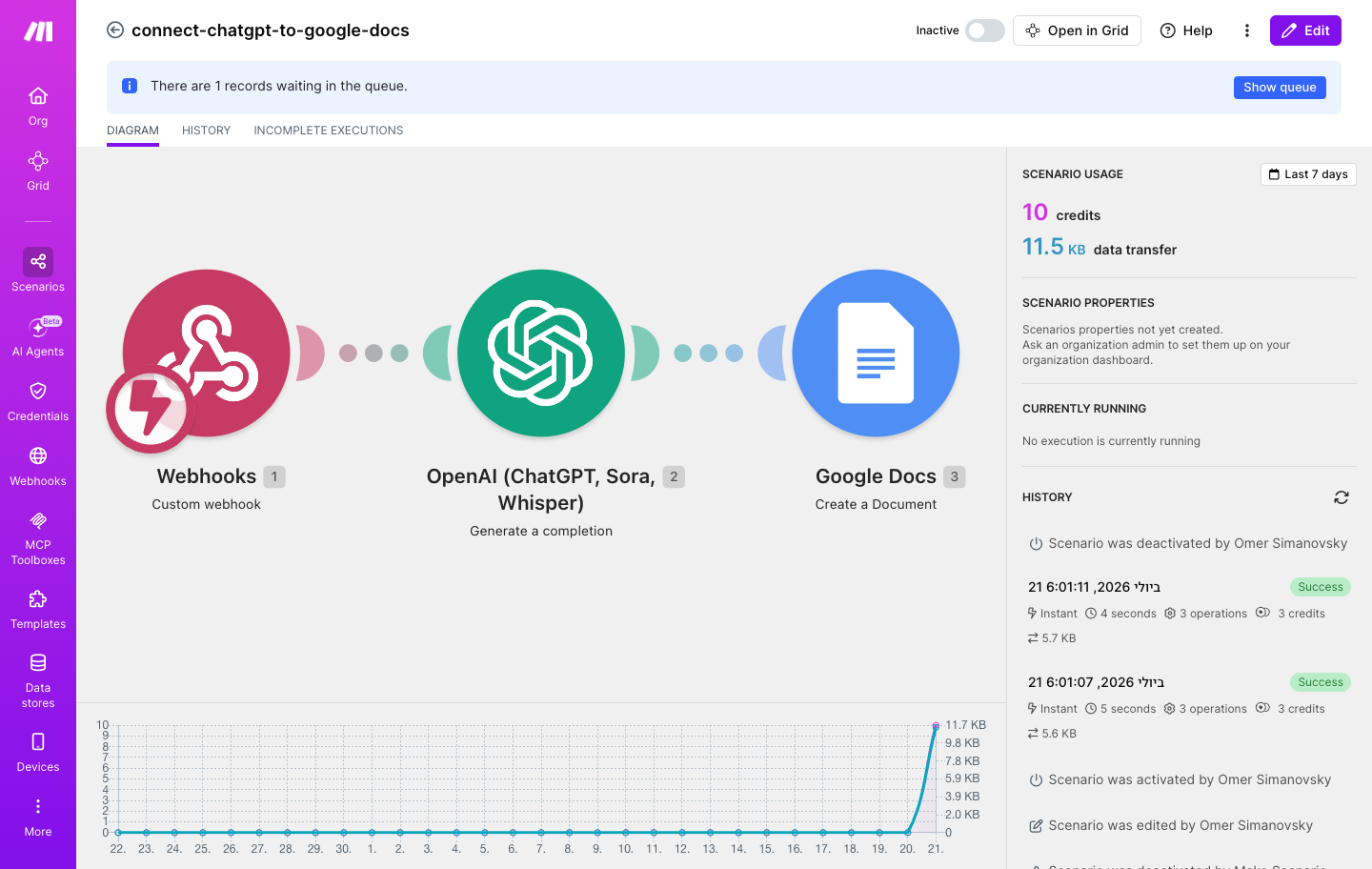This screenshot has height=869, width=1372.
Task: Click the Webhooks module label
Action: [207, 476]
